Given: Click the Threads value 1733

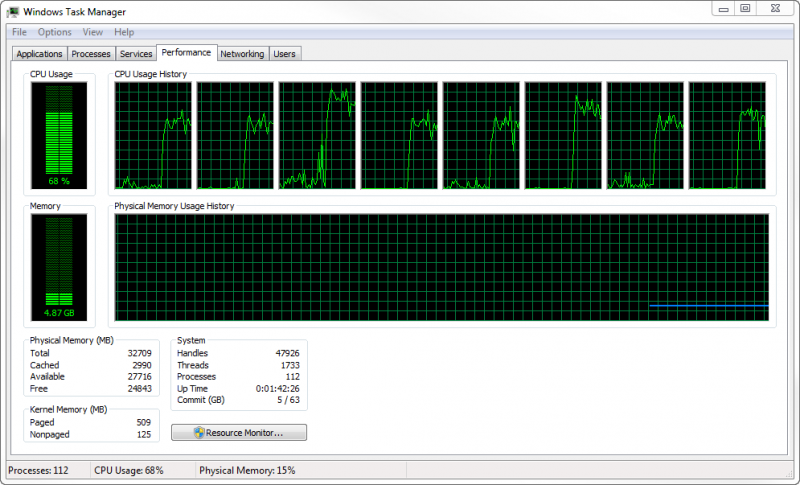Looking at the screenshot, I should click(x=290, y=365).
